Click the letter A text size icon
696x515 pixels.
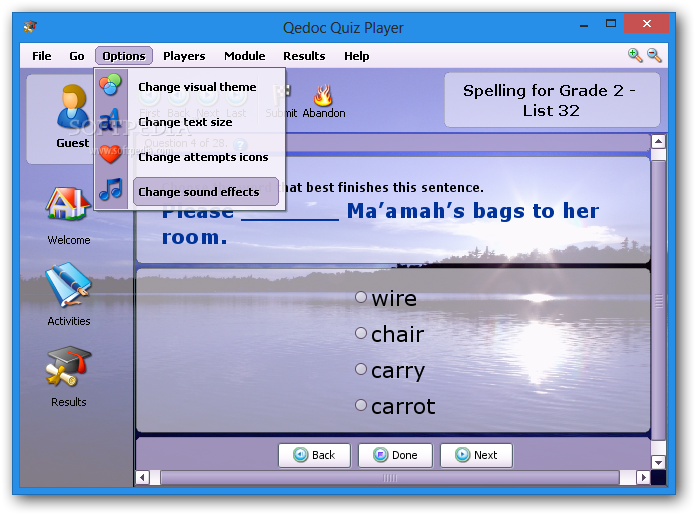click(x=110, y=120)
